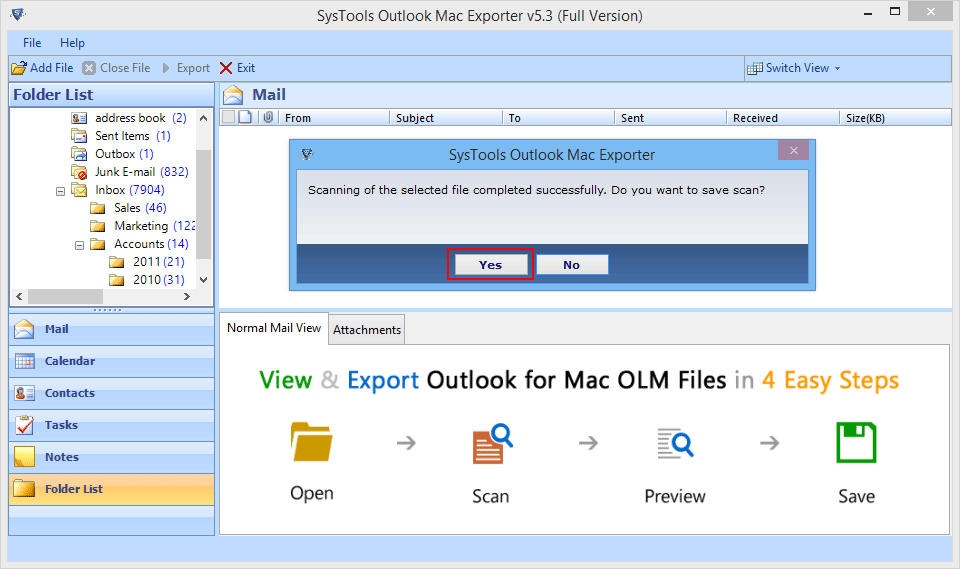
Task: Select Sales (46) folder label
Action: point(140,208)
